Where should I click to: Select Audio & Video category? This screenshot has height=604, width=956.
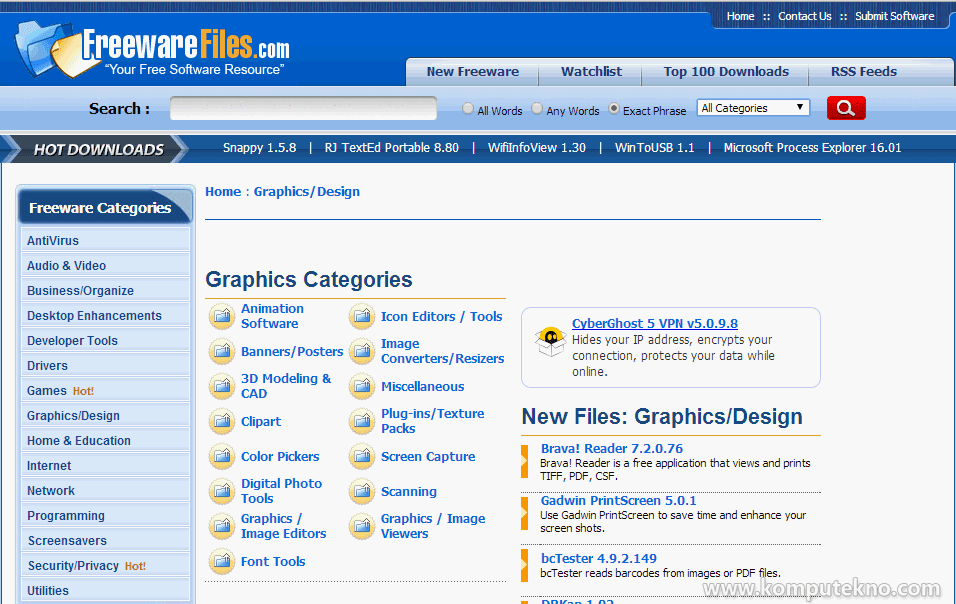click(x=105, y=265)
